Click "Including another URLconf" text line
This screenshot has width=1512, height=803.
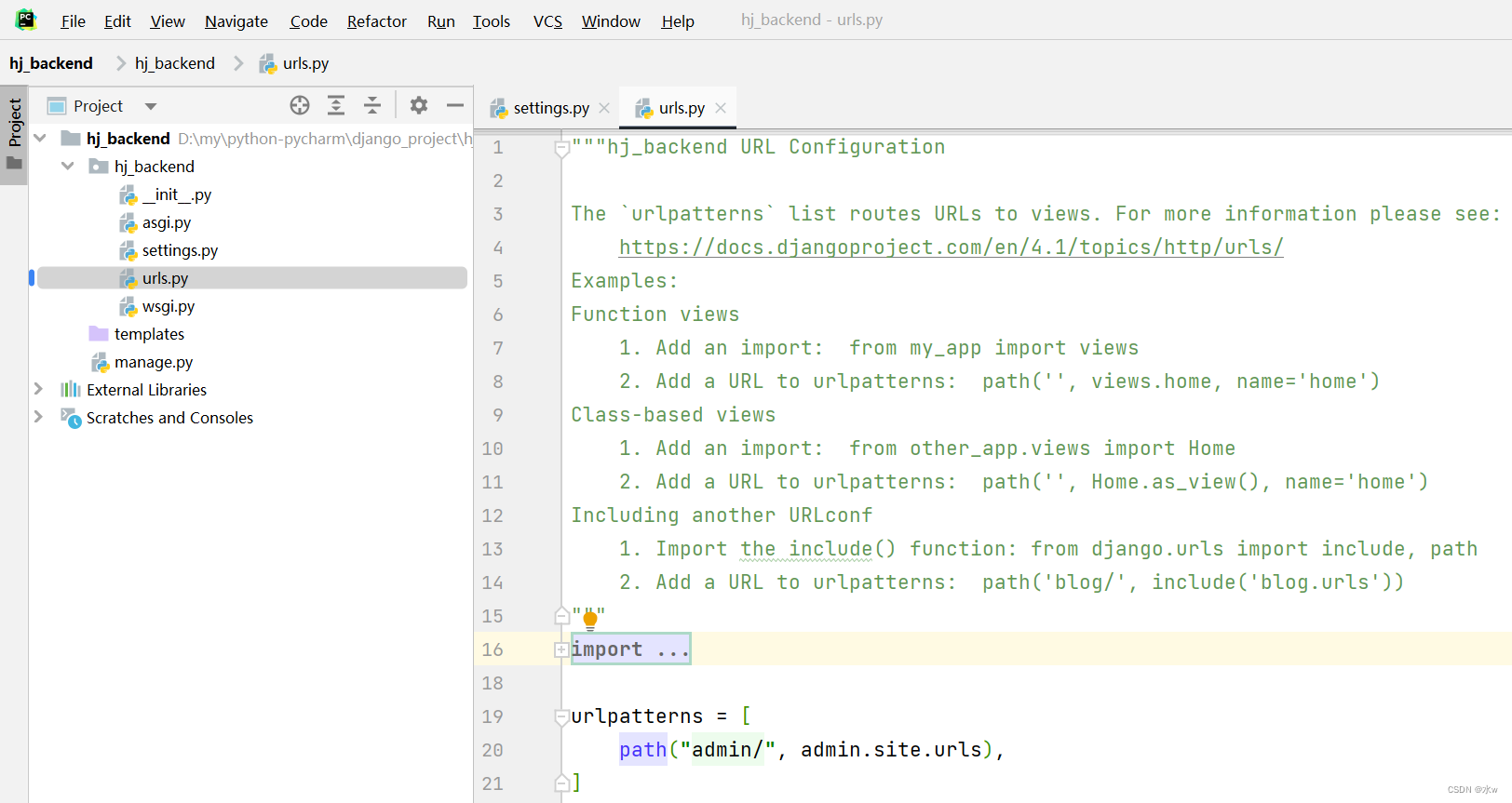pyautogui.click(x=722, y=515)
